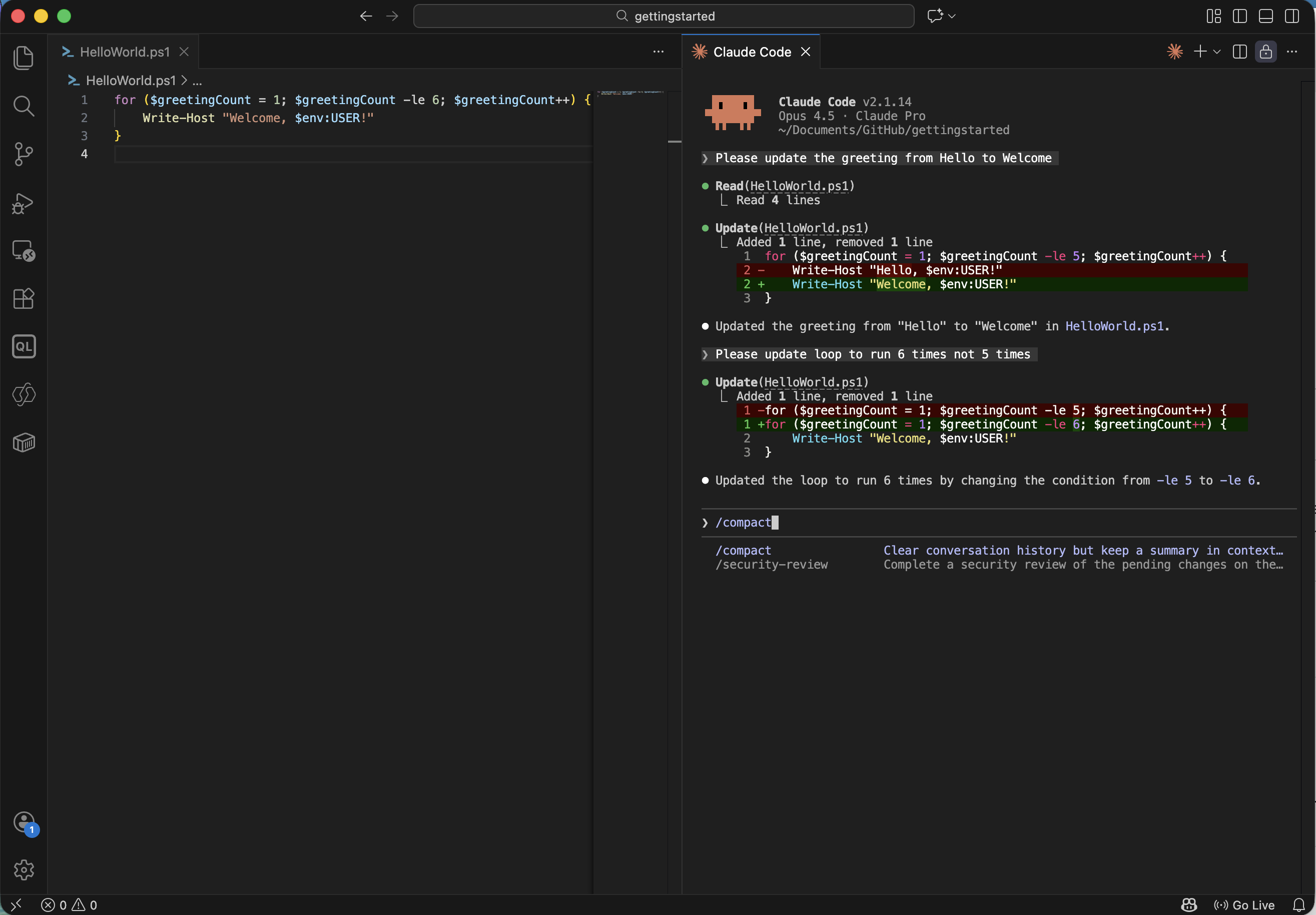Image resolution: width=1316 pixels, height=915 pixels.
Task: Select the Claude Code tab
Action: coord(752,52)
